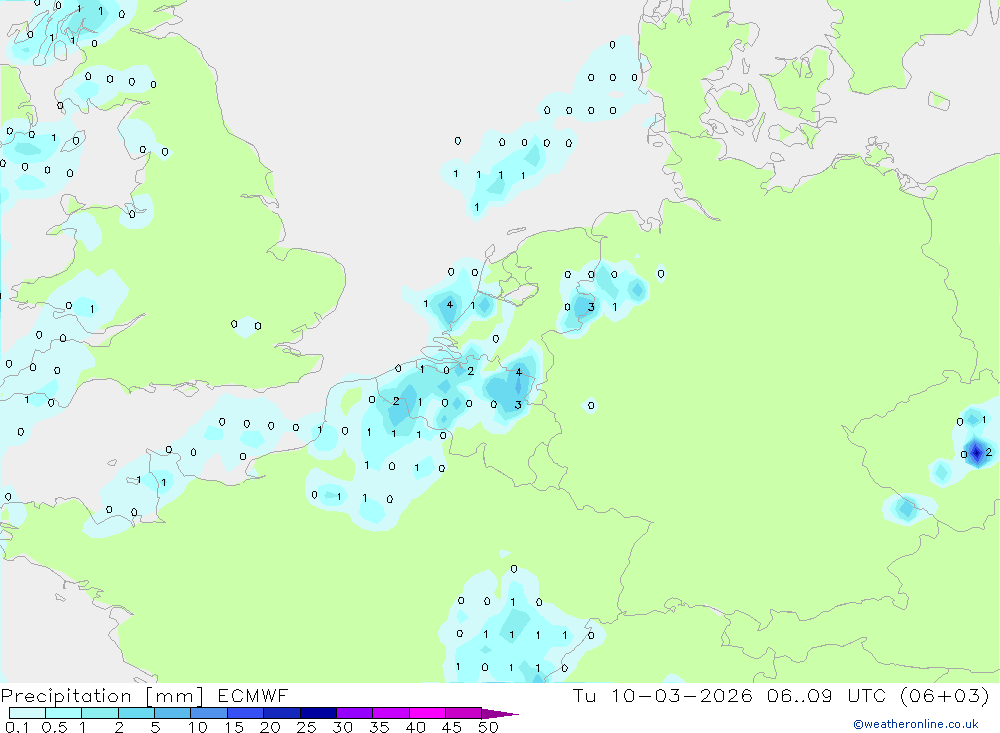Click the 'ECMWF' model label
The height and width of the screenshot is (733, 1000).
253,696
